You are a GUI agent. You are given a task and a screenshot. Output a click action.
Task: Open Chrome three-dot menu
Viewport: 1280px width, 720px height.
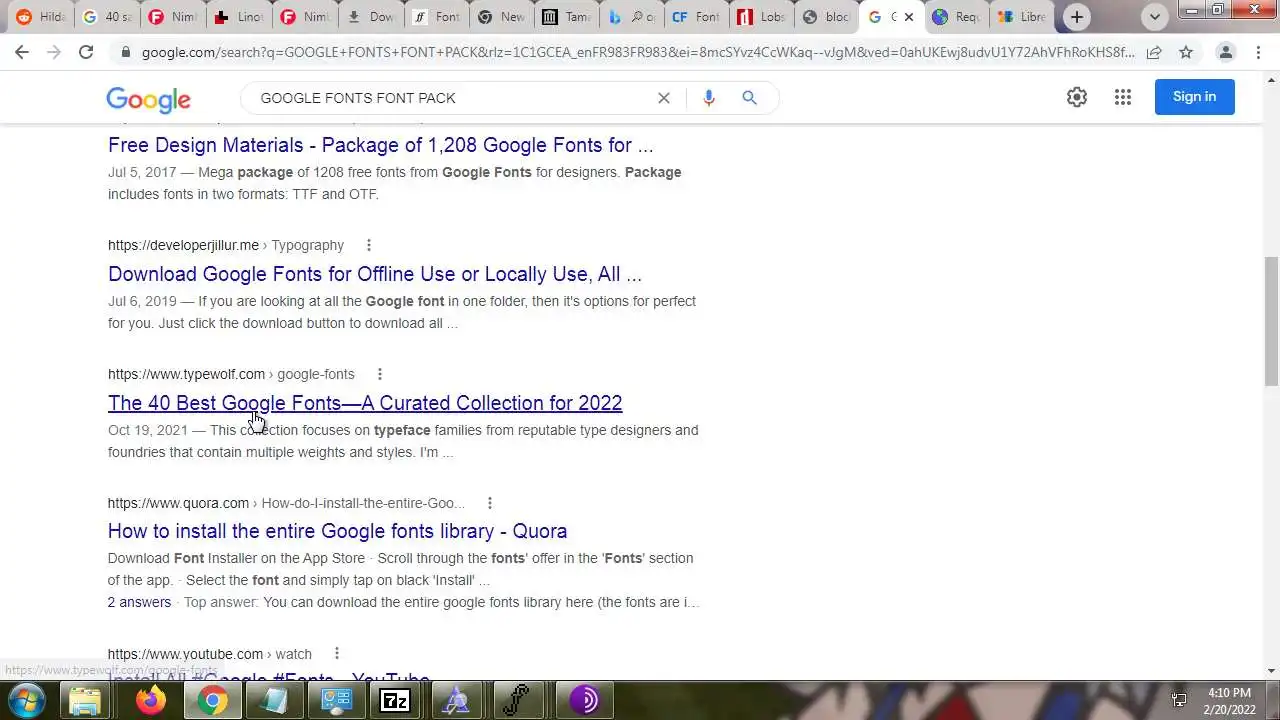(x=1258, y=52)
